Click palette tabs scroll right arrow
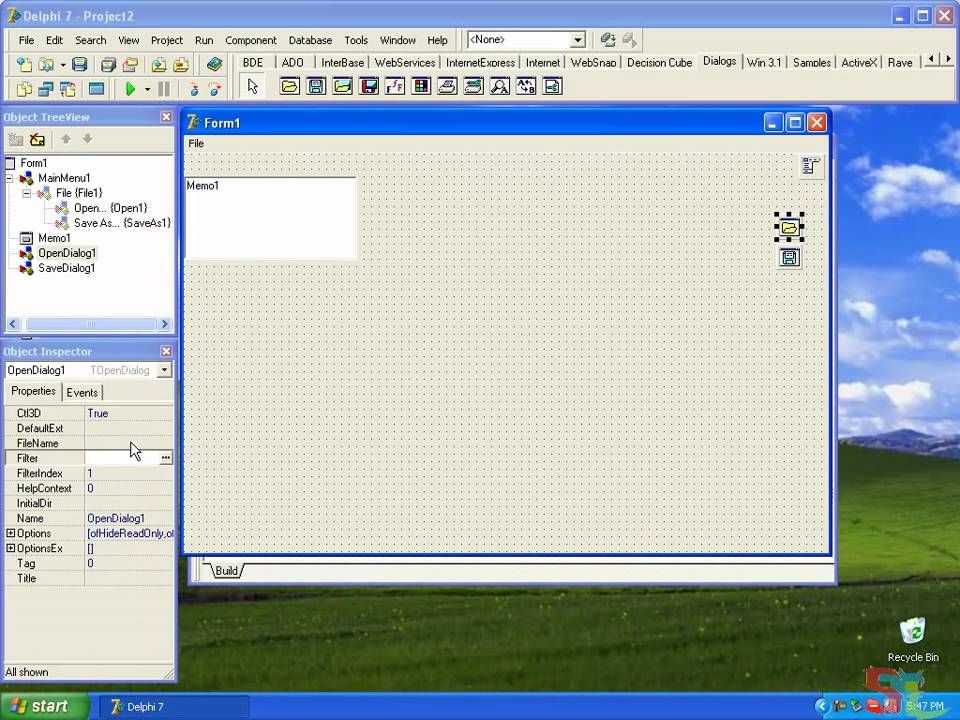The width and height of the screenshot is (960, 720). [x=948, y=59]
